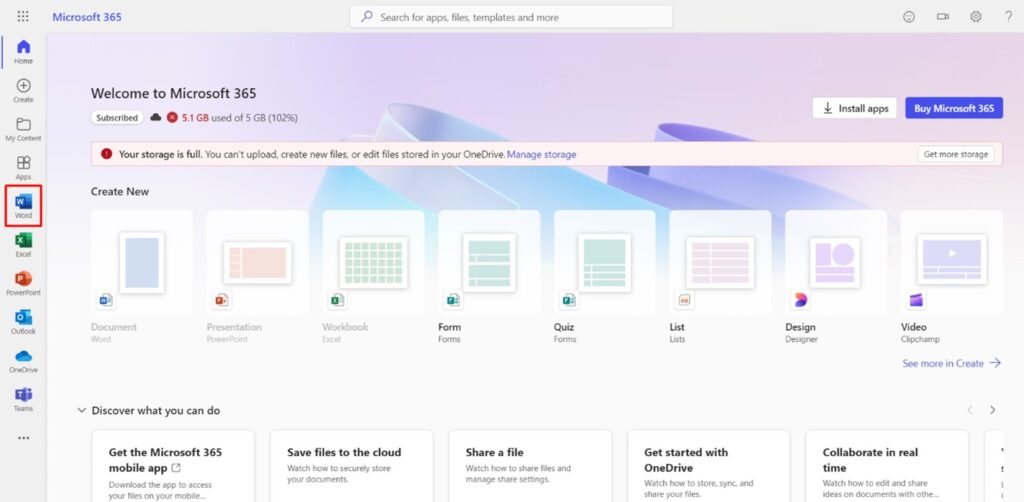
Task: Show more apps via the ellipsis
Action: (23, 437)
